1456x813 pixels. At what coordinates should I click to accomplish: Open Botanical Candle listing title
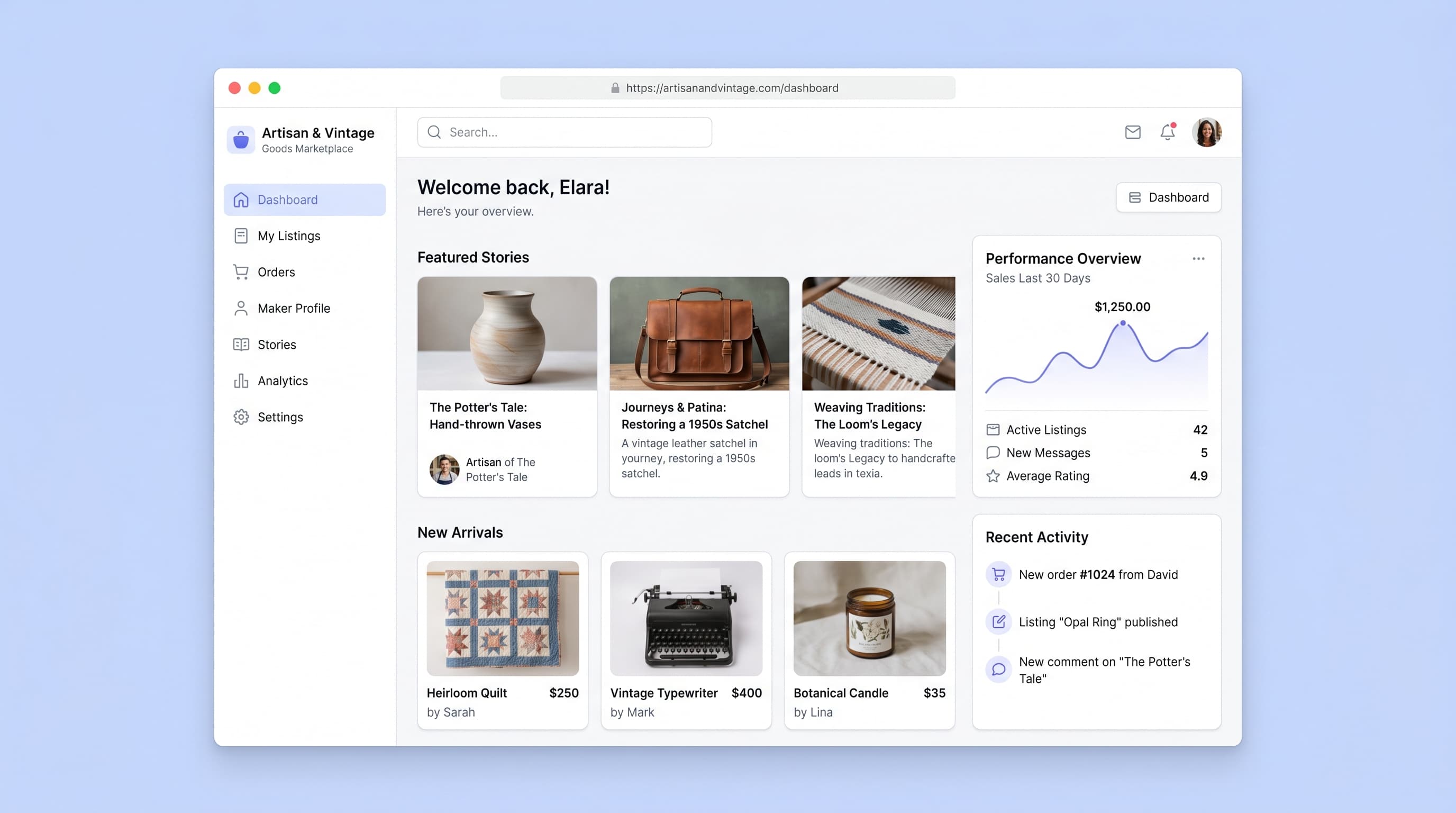pos(841,693)
